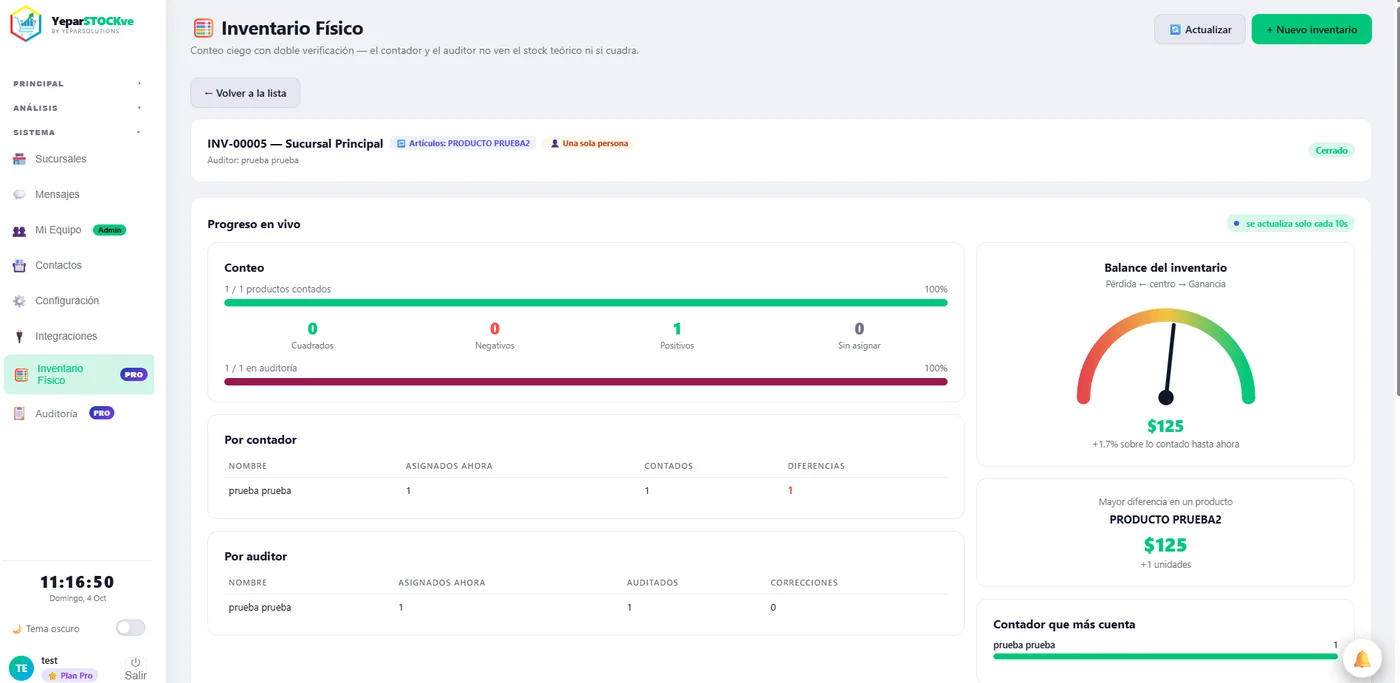Image resolution: width=1400 pixels, height=683 pixels.
Task: Toggle the Tema oscuro switch
Action: pos(130,628)
